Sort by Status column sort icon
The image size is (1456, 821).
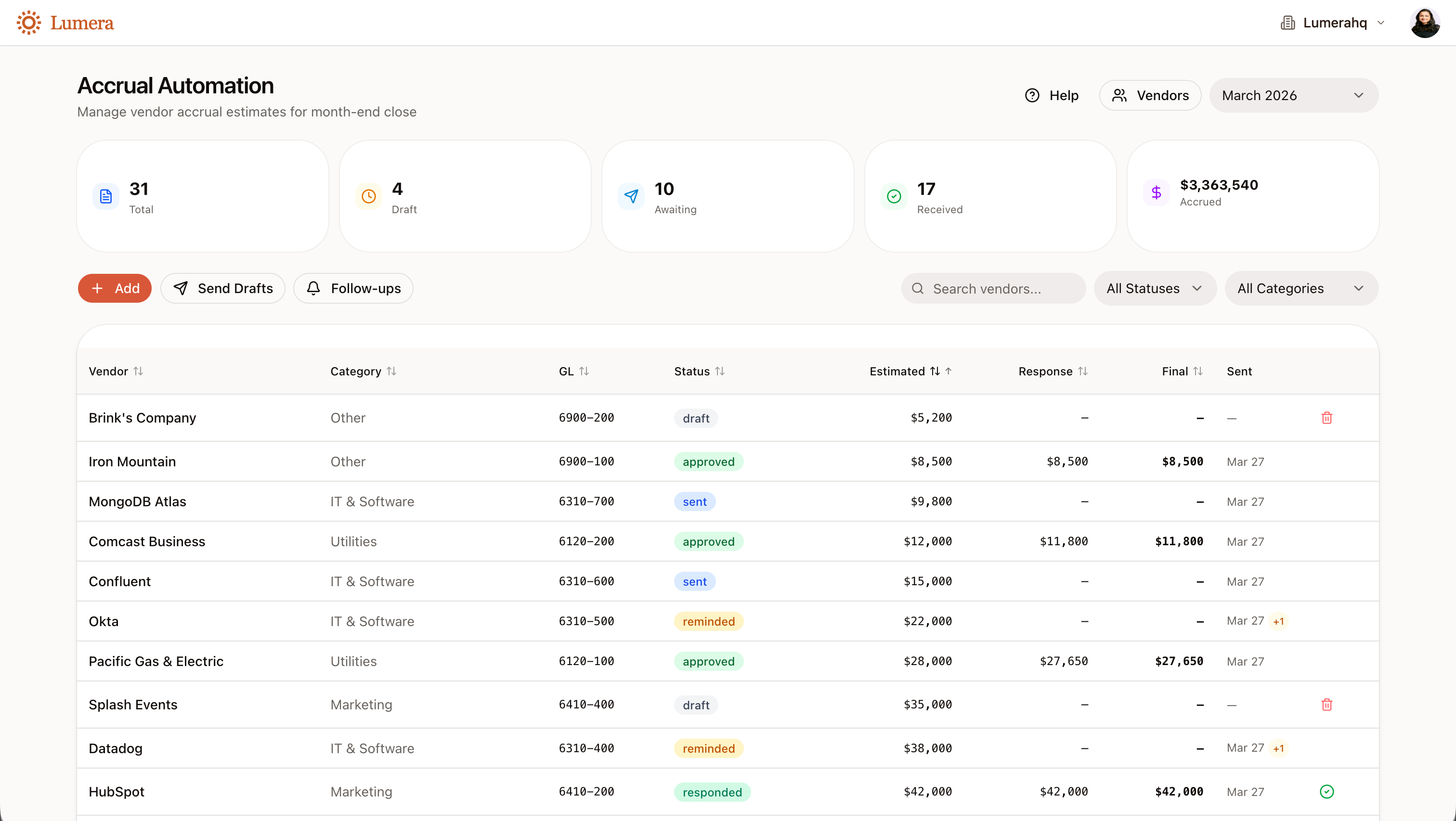pos(719,371)
